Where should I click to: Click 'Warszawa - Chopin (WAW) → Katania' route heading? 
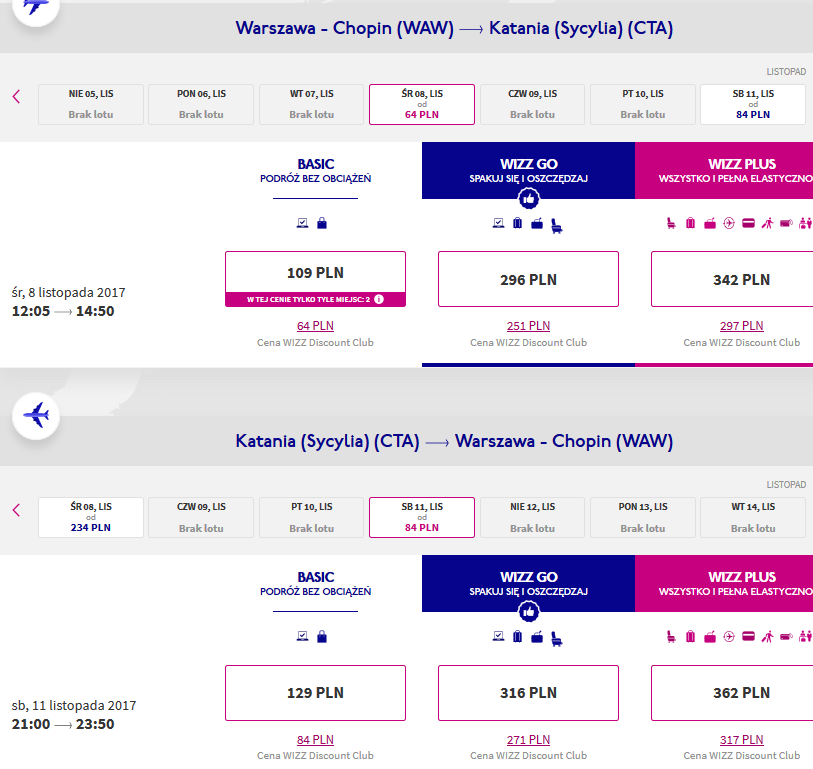click(454, 28)
